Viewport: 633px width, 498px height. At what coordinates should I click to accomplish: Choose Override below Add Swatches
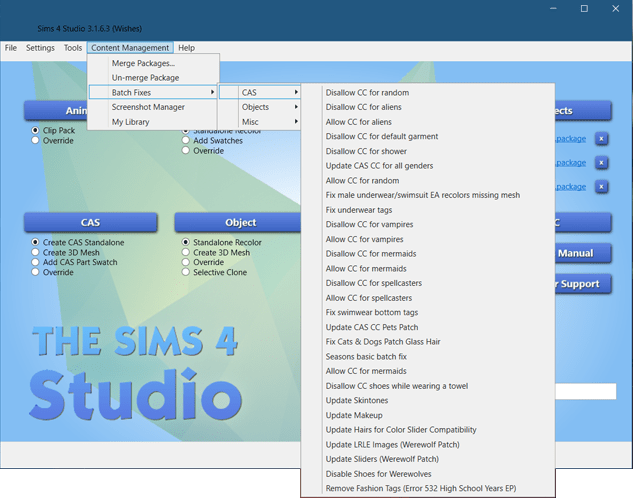(x=185, y=151)
